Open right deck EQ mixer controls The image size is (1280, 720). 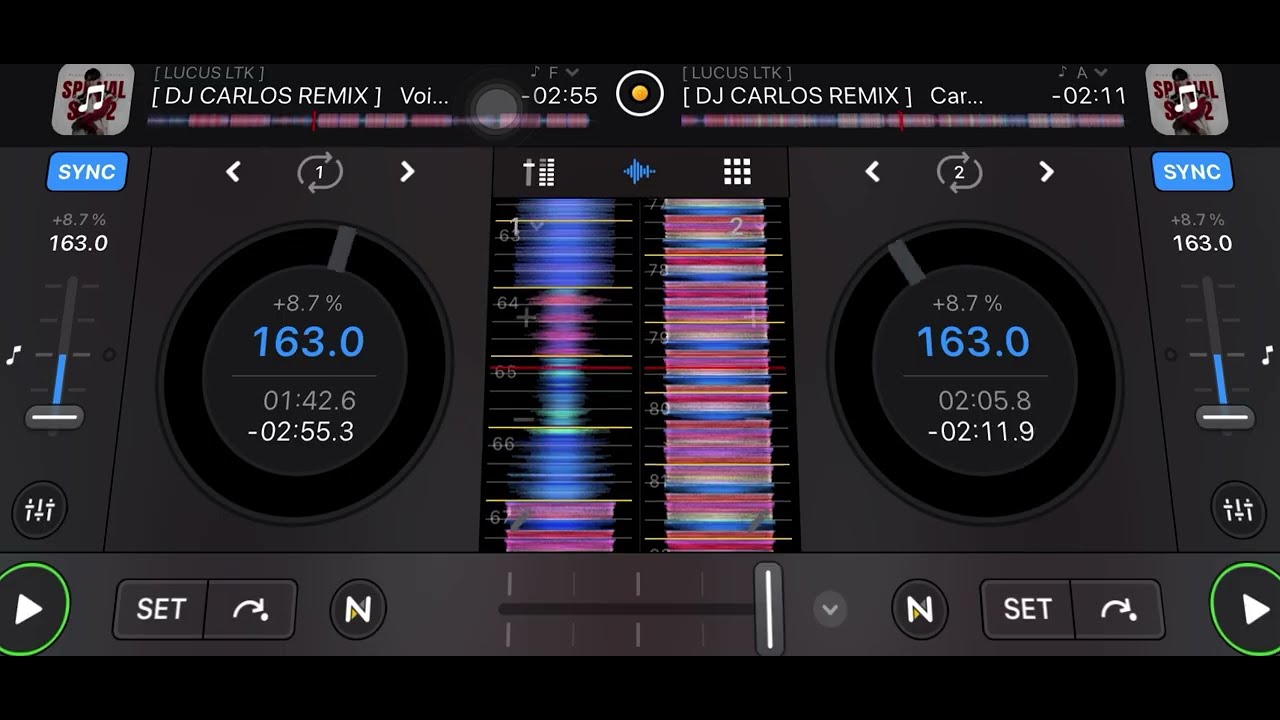[x=1238, y=510]
